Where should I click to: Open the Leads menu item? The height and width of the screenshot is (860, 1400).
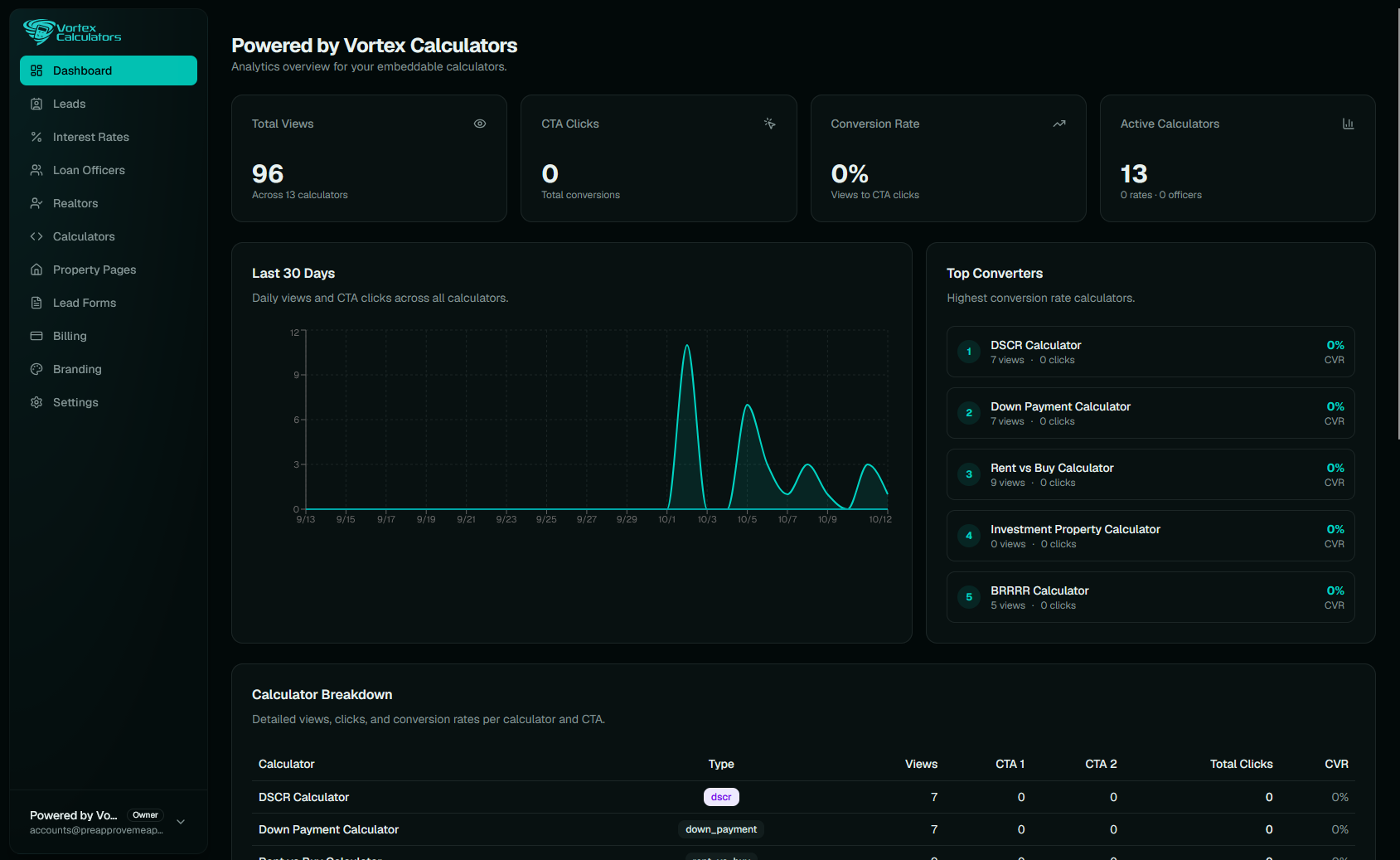coord(109,104)
